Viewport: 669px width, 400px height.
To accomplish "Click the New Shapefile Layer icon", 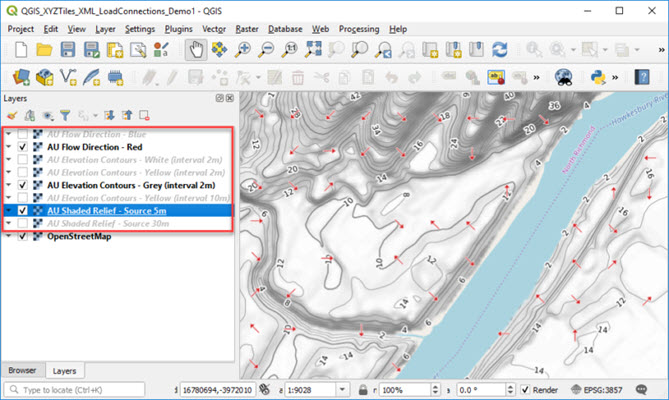I will click(x=68, y=77).
